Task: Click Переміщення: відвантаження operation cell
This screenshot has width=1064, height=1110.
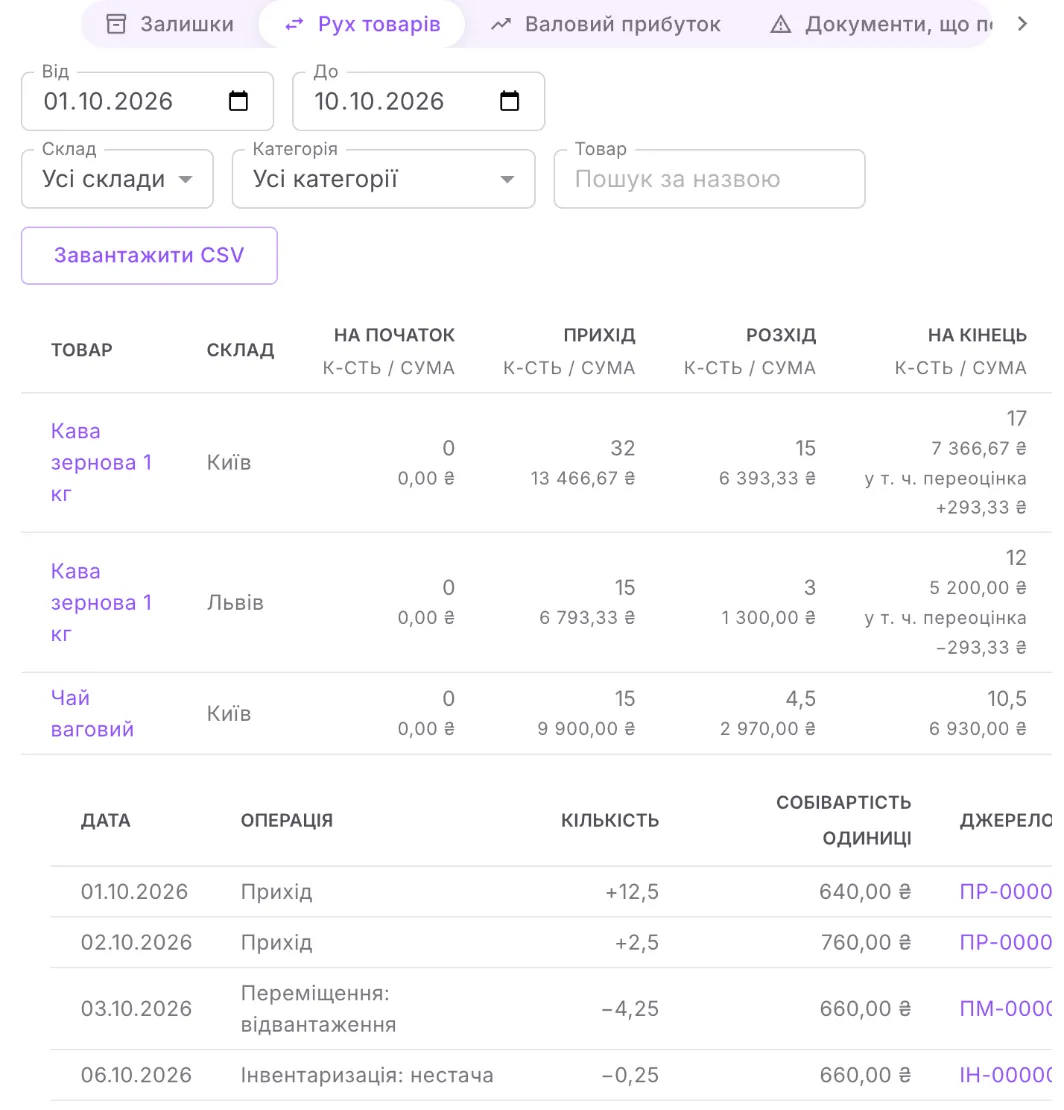Action: click(318, 1008)
